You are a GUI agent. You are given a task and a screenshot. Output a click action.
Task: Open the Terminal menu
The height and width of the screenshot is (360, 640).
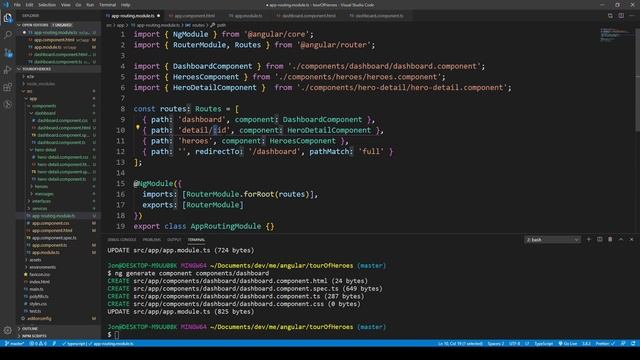[107, 5]
